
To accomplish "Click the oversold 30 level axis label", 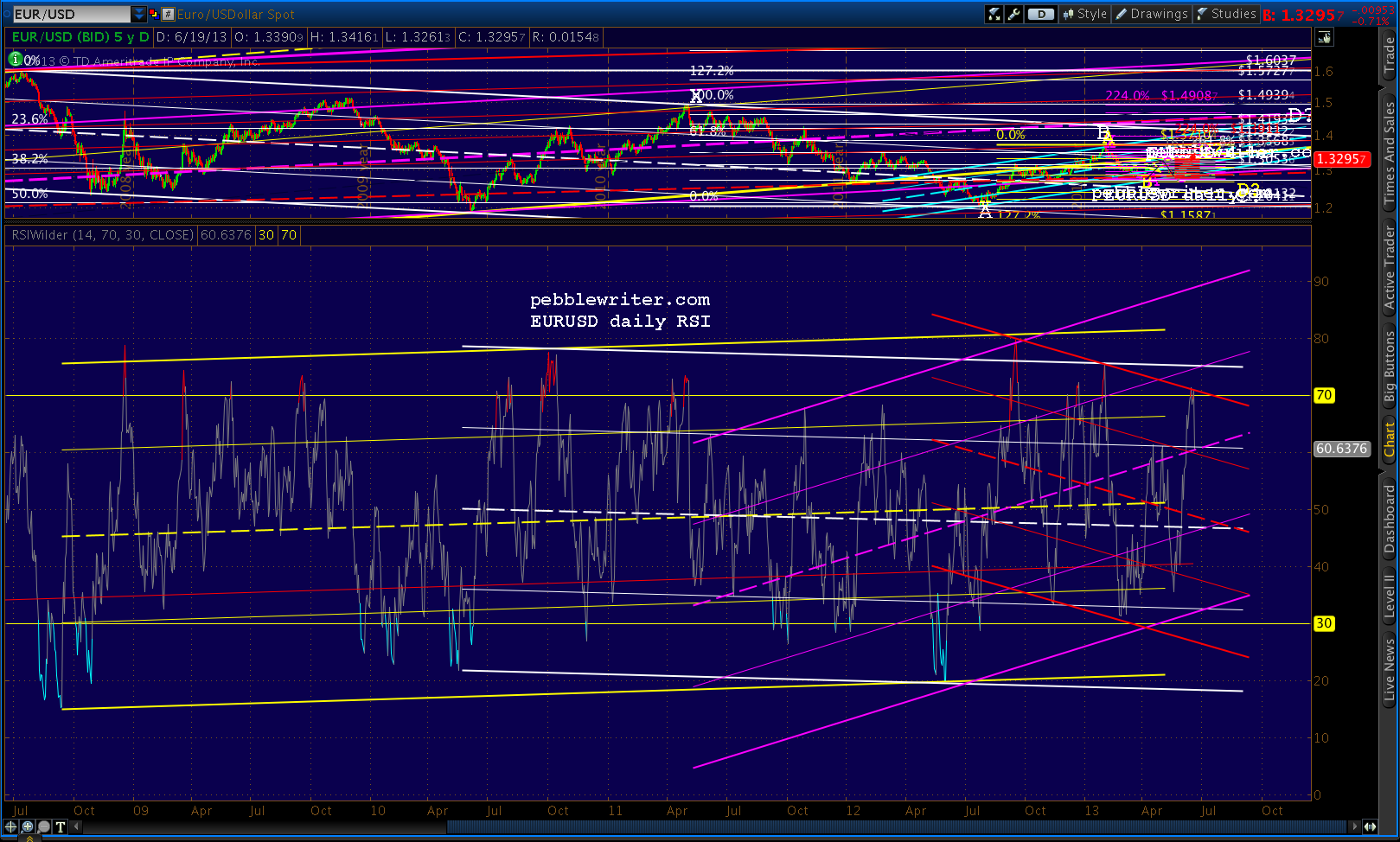I will (1324, 623).
